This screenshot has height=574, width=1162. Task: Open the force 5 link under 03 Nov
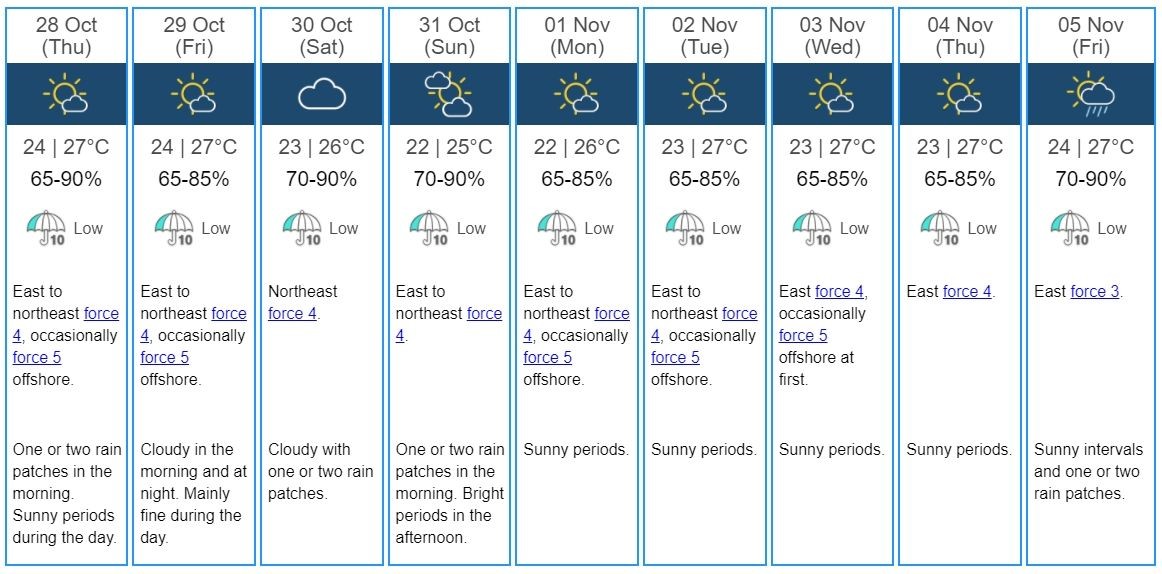click(803, 336)
